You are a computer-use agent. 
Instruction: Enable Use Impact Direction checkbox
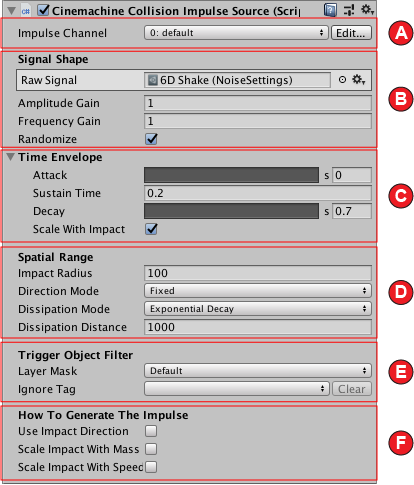point(151,431)
